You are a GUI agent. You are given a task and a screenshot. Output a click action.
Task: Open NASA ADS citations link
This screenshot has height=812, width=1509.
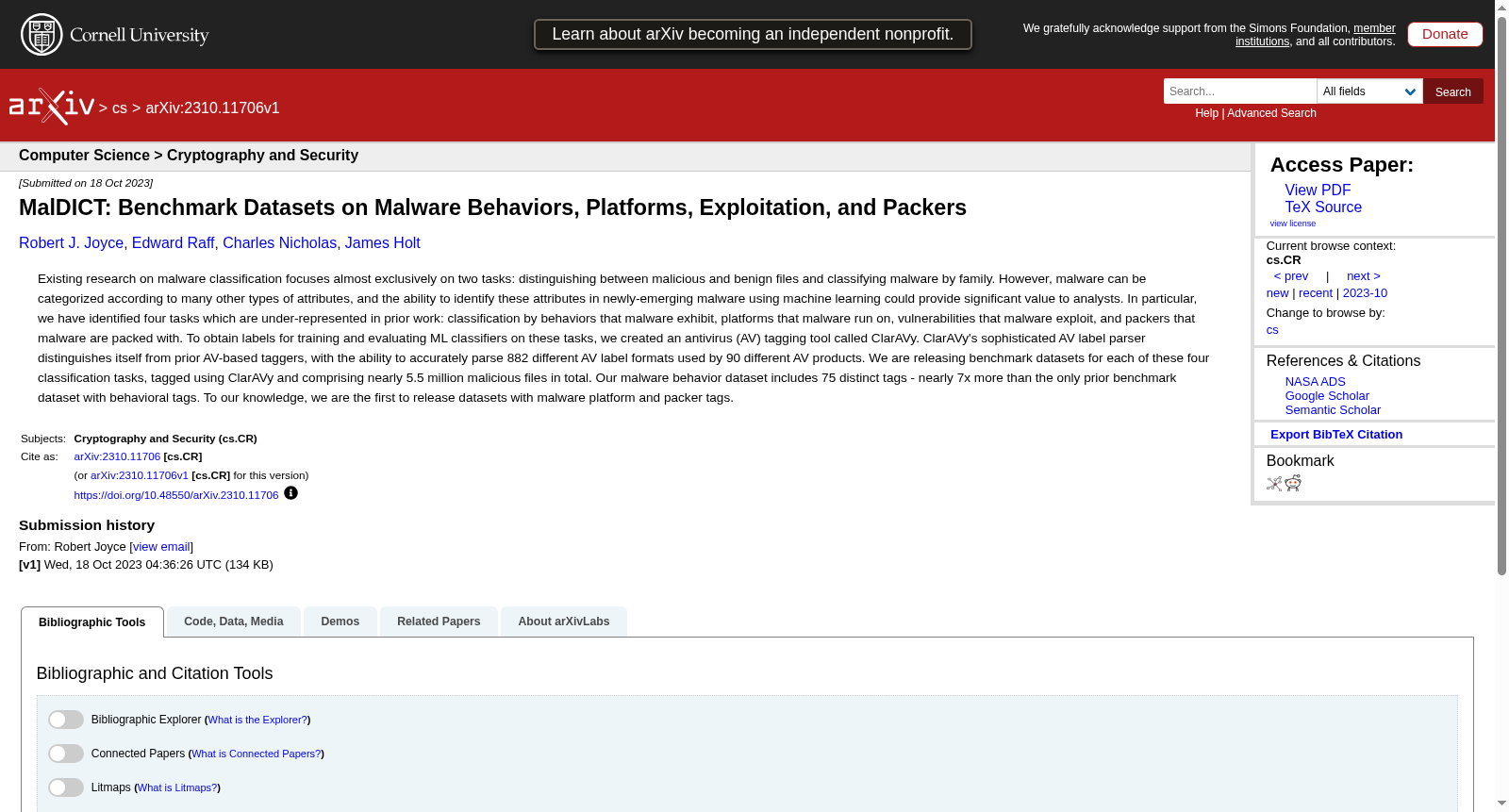(x=1315, y=381)
